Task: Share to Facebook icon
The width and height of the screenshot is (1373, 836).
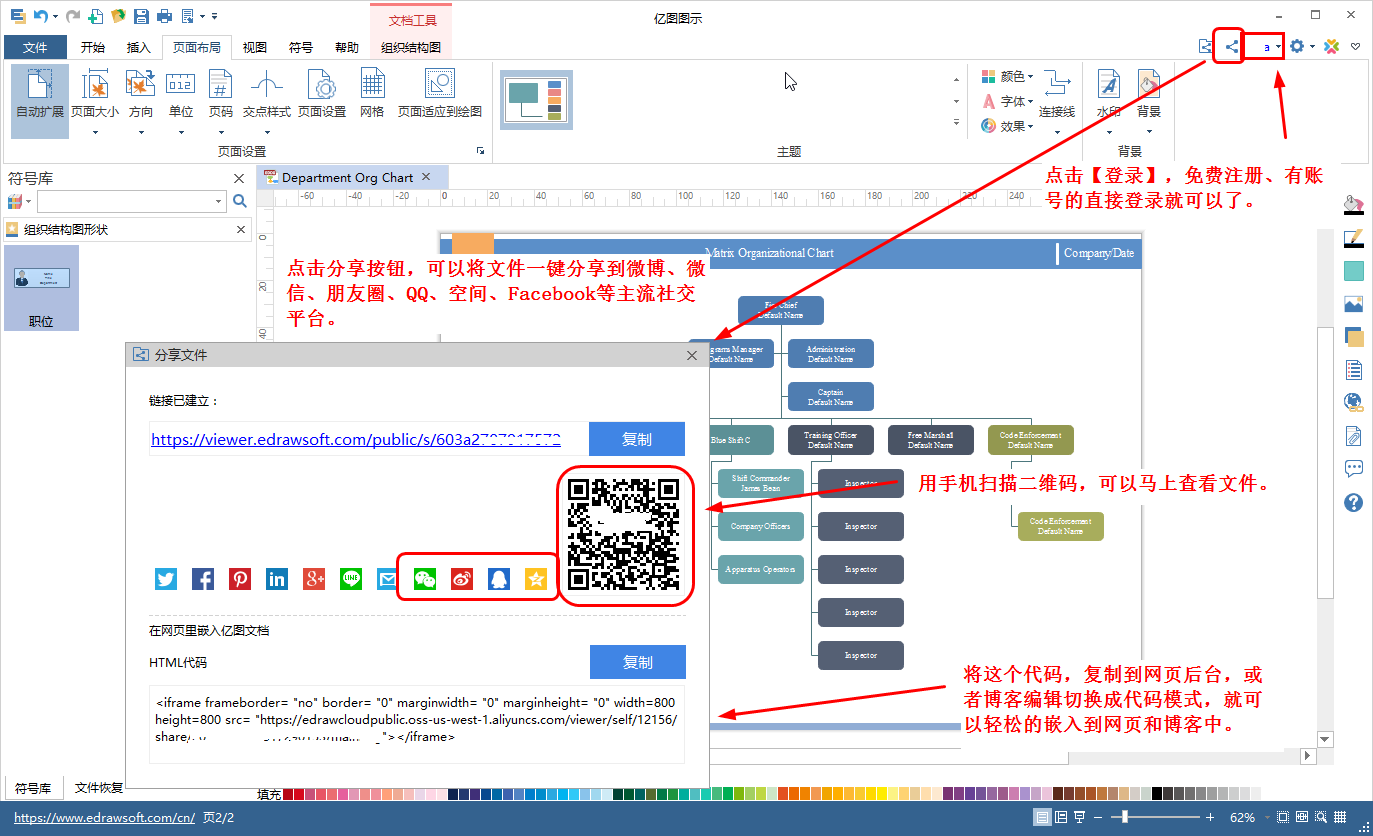Action: point(203,578)
